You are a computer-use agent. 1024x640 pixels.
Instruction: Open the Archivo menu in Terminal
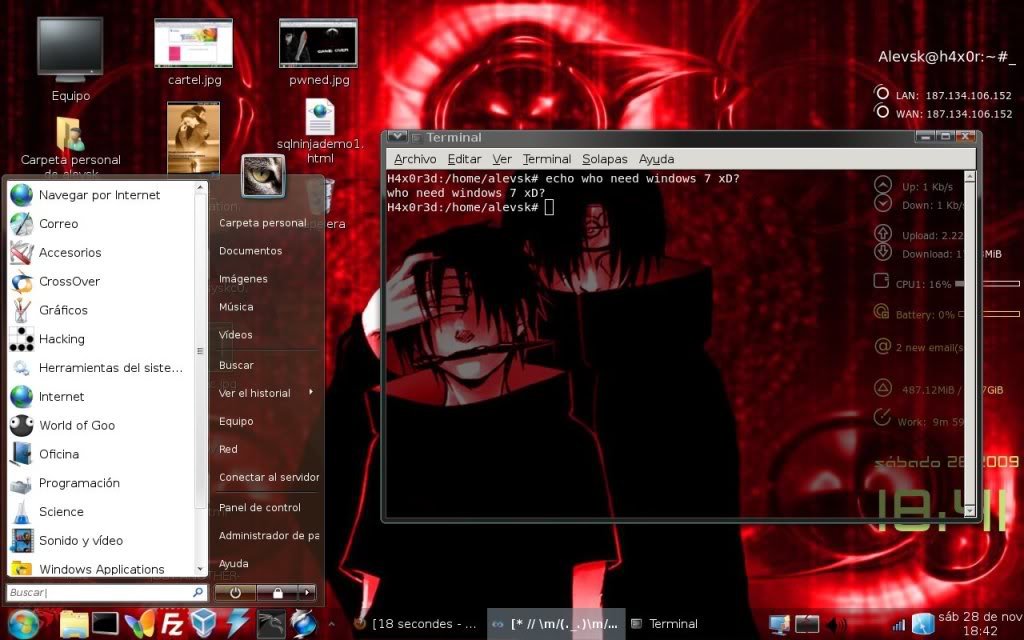coord(414,159)
